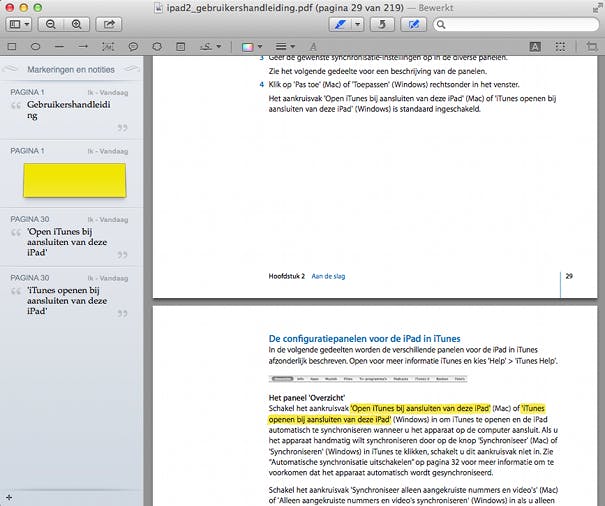Click the 'Markeringen en notities' sidebar header

(x=71, y=69)
